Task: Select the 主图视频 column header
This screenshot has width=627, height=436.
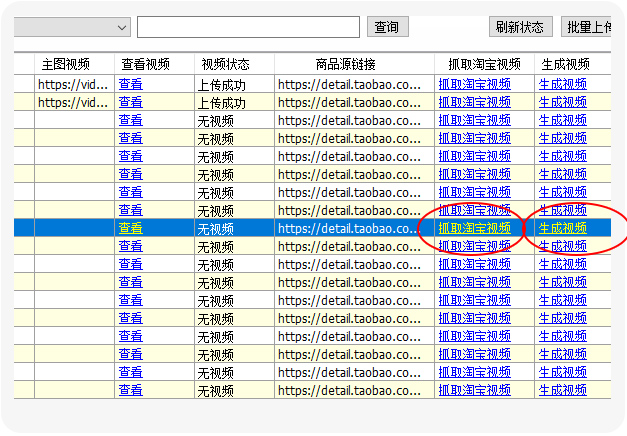Action: (66, 64)
